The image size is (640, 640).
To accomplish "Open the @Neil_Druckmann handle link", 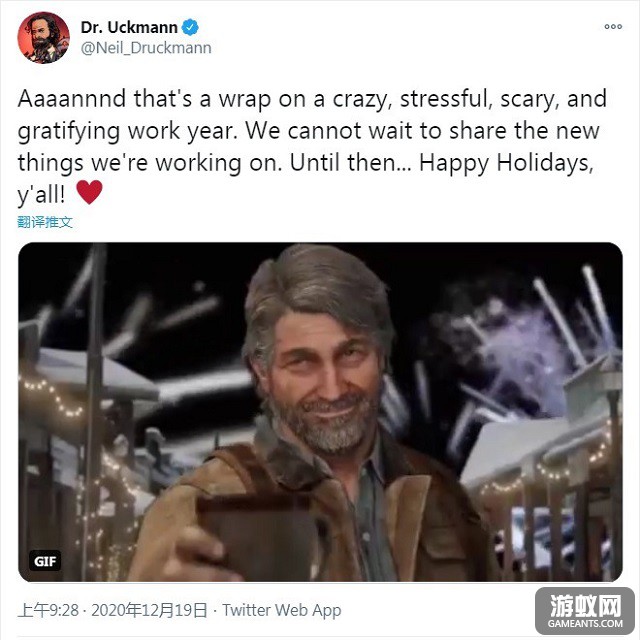I will (x=146, y=48).
